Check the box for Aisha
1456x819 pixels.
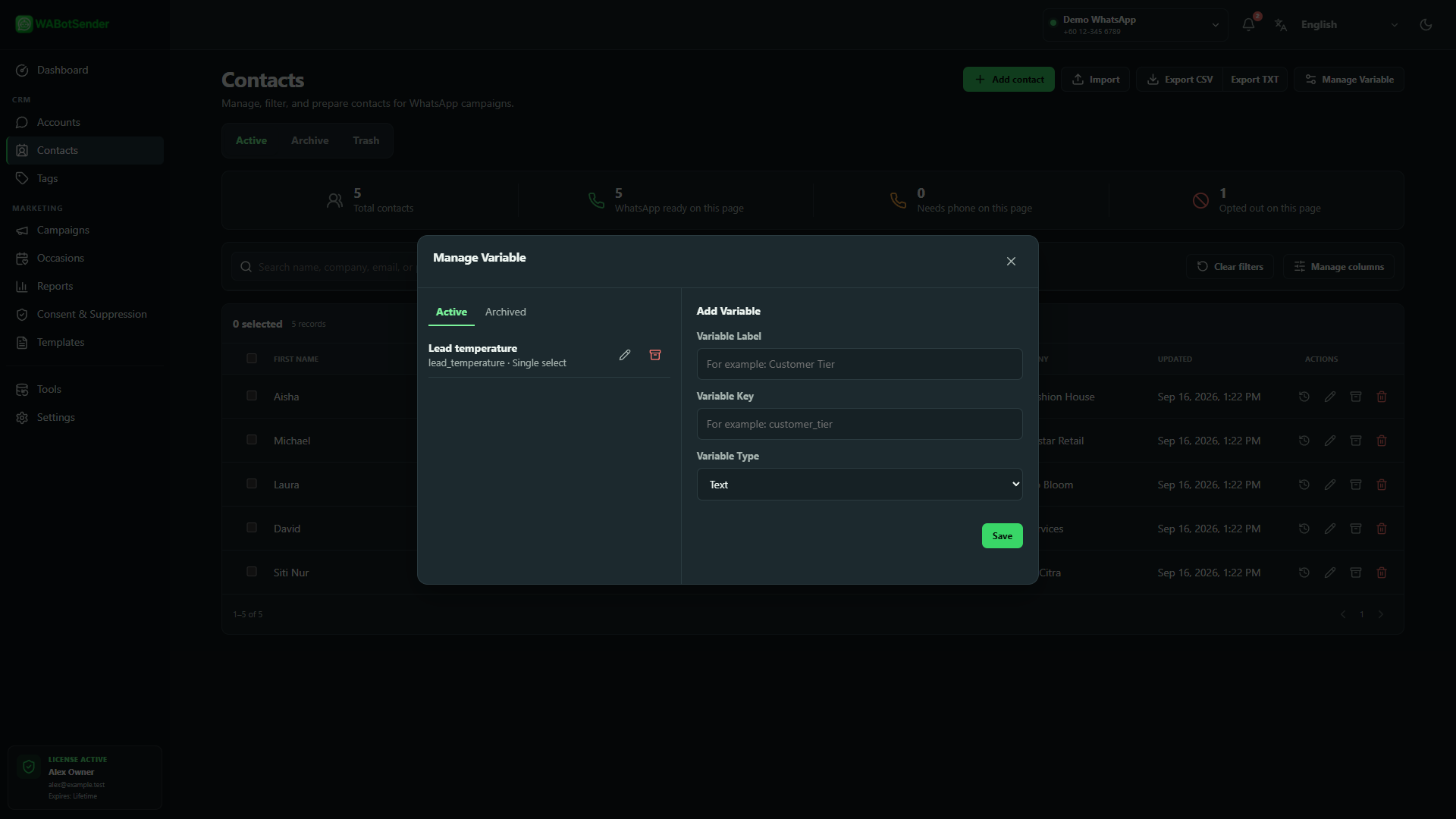coord(252,396)
